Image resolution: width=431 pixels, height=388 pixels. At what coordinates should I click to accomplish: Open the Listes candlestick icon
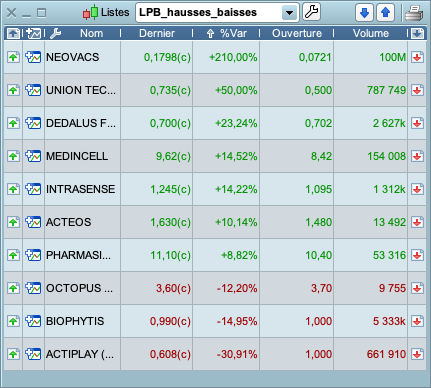pos(90,12)
